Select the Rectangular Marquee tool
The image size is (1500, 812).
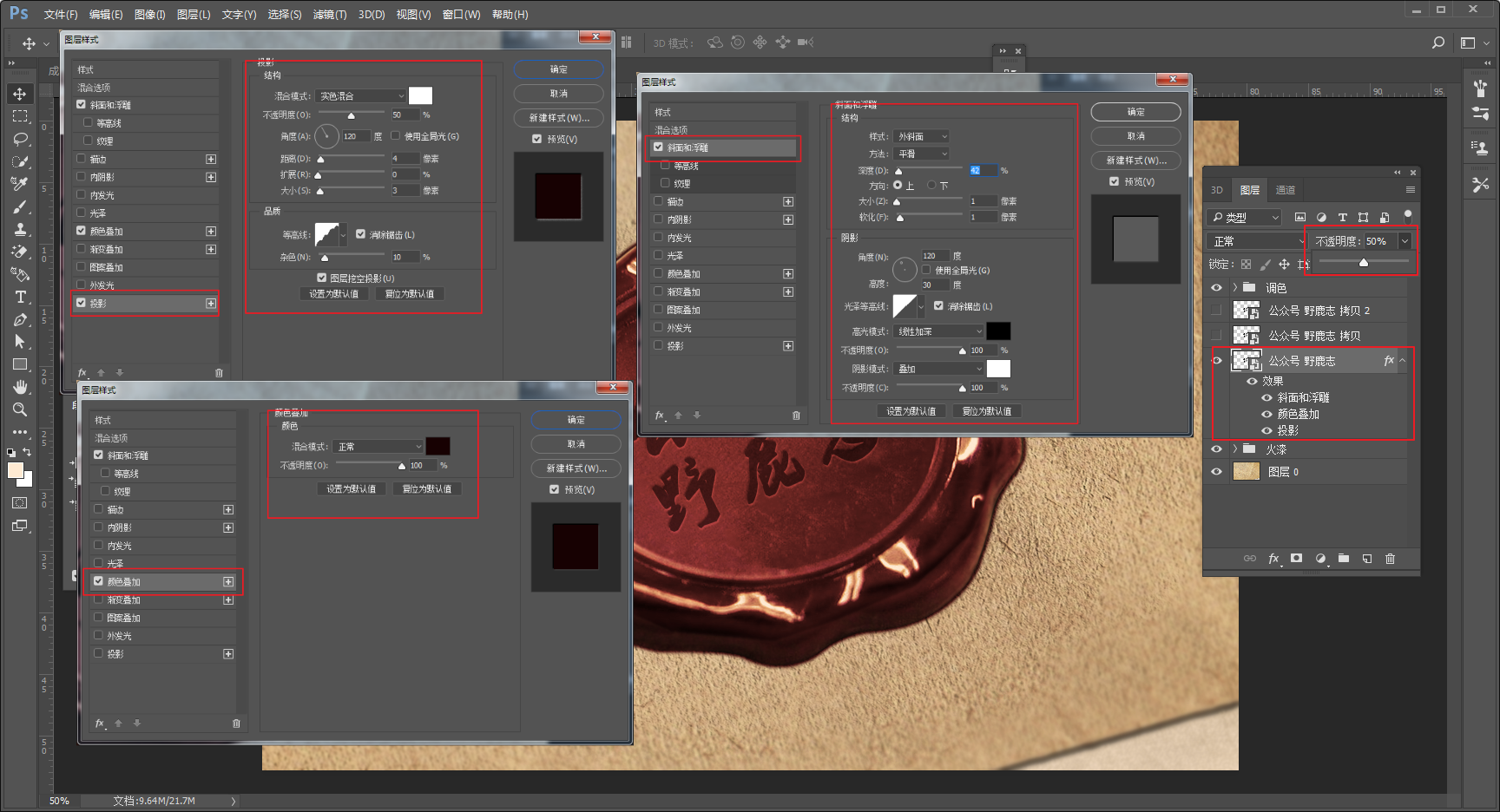(x=20, y=116)
